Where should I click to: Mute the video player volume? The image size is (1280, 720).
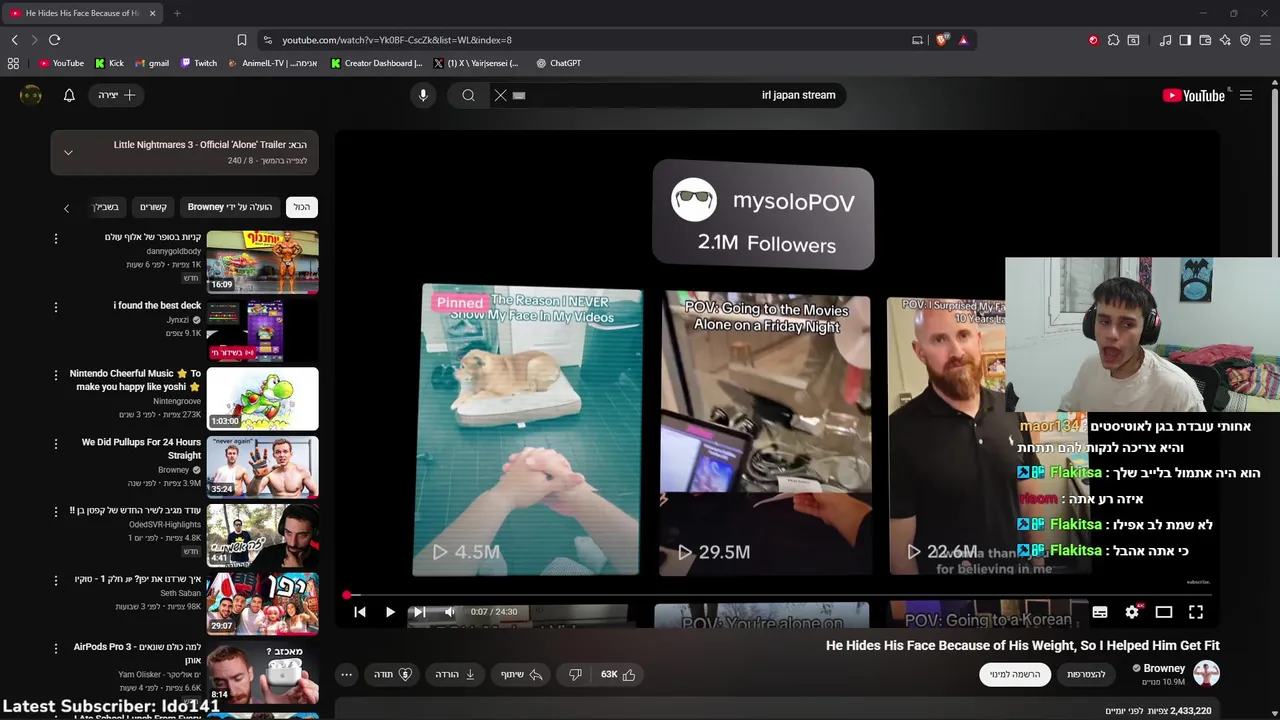point(450,612)
